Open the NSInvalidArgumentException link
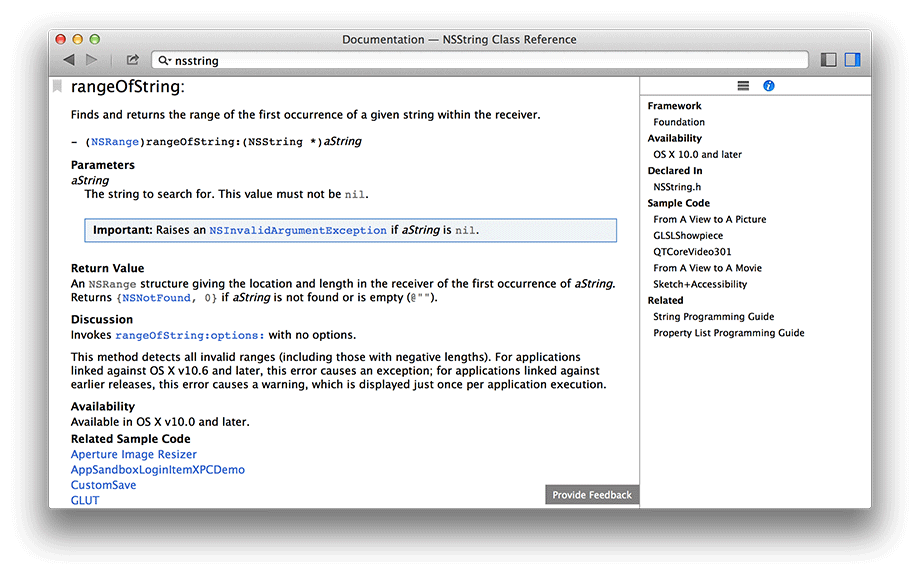920x576 pixels. click(x=298, y=231)
